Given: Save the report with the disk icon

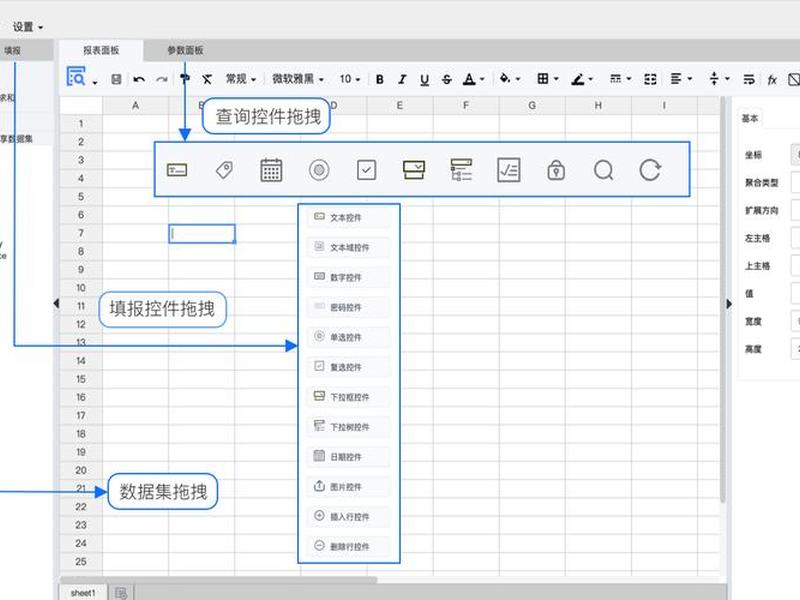Looking at the screenshot, I should [x=116, y=79].
